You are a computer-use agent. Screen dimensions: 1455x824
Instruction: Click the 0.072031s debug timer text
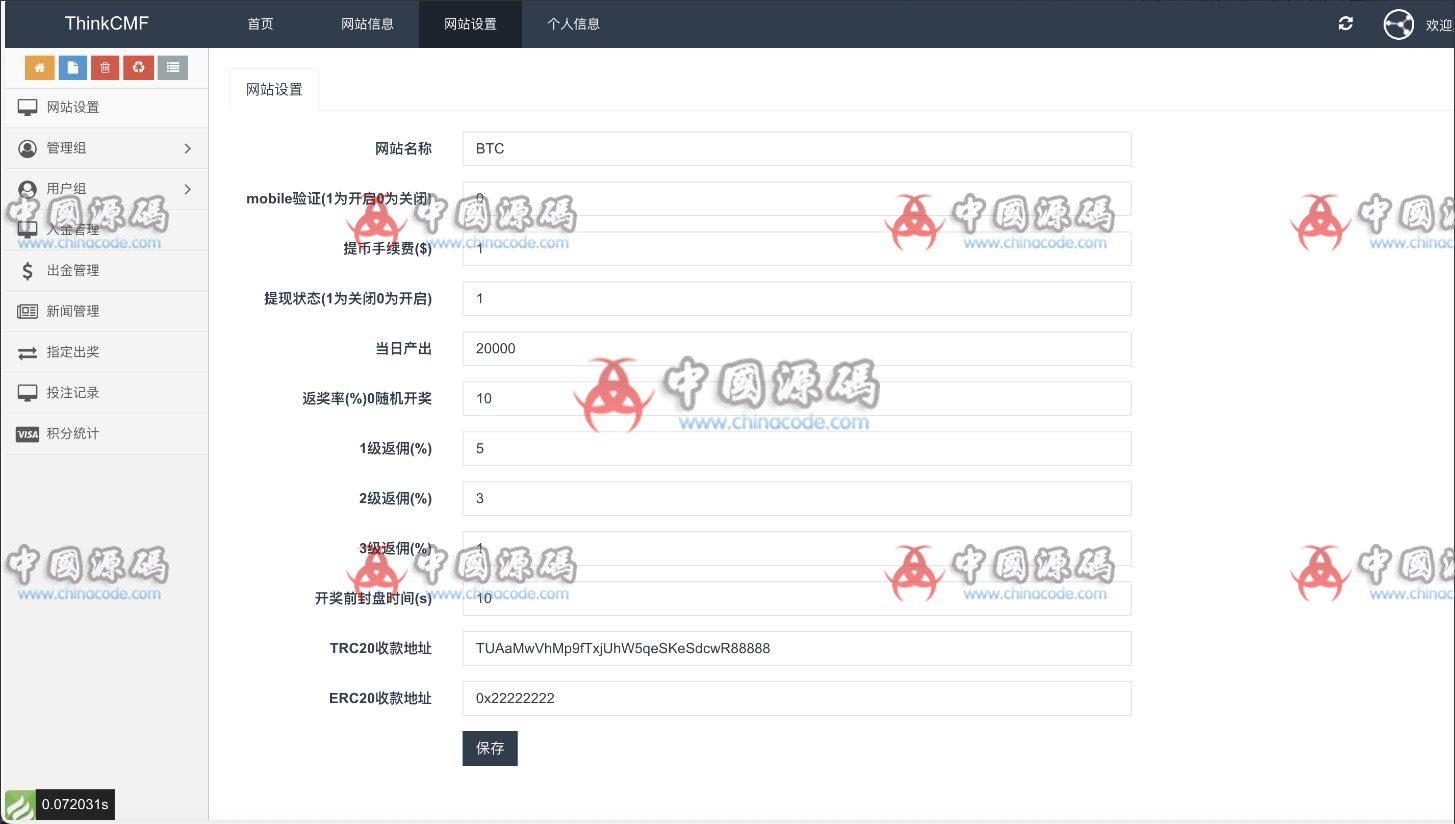pos(75,805)
